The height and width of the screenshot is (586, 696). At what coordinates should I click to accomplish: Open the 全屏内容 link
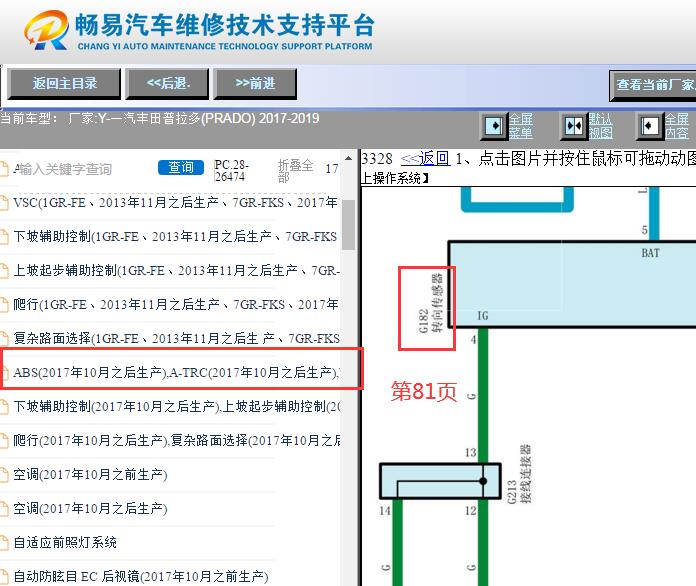point(676,126)
